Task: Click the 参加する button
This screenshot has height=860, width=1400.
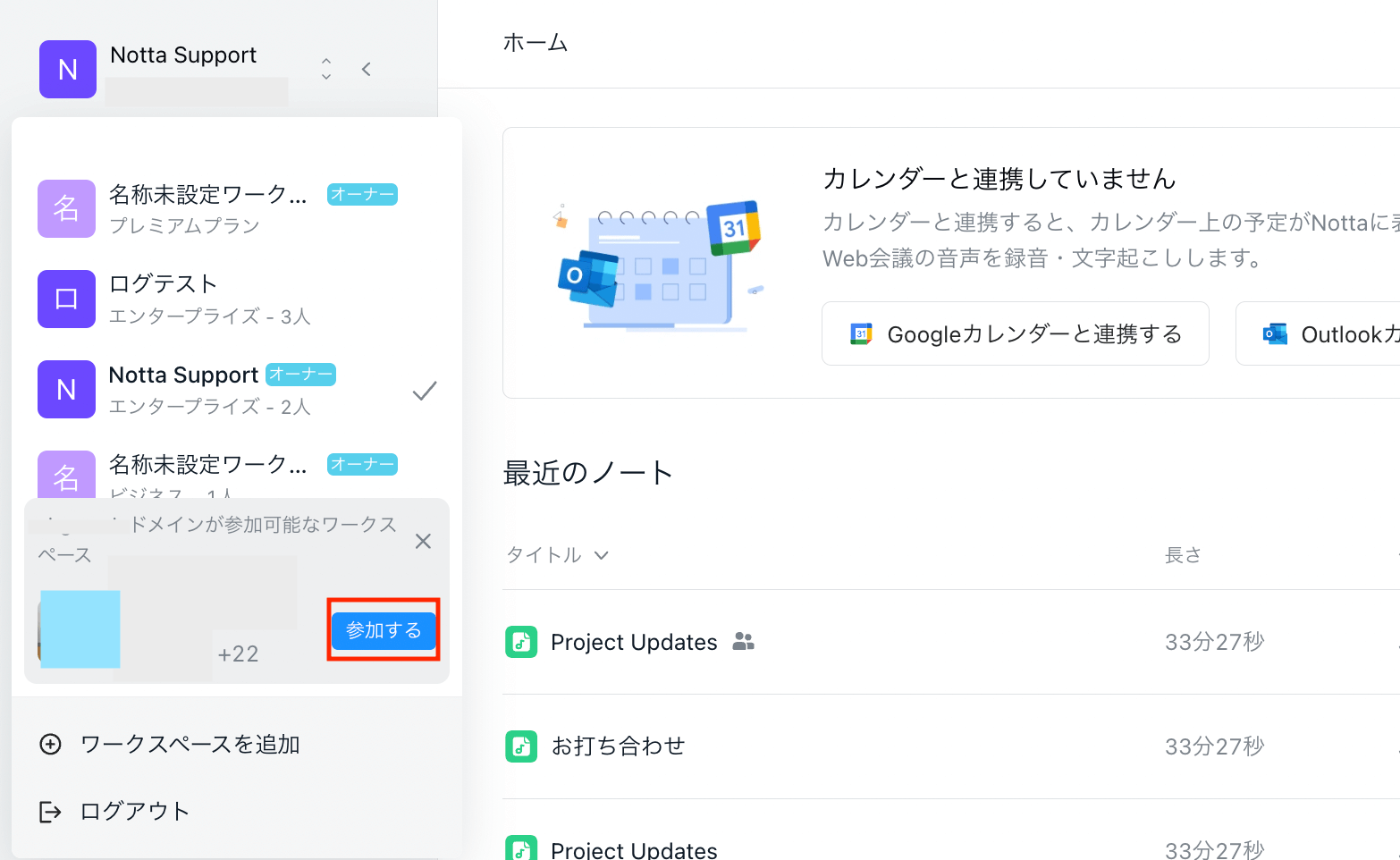Action: [384, 630]
